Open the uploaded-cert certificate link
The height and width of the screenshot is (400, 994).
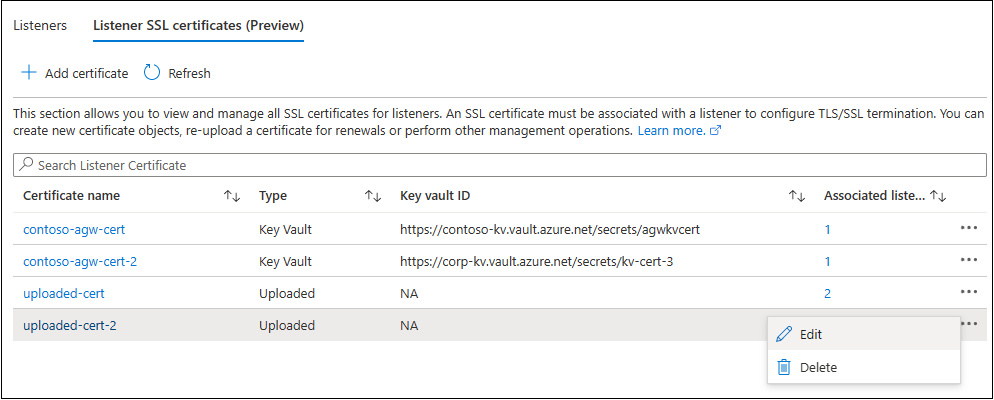64,293
